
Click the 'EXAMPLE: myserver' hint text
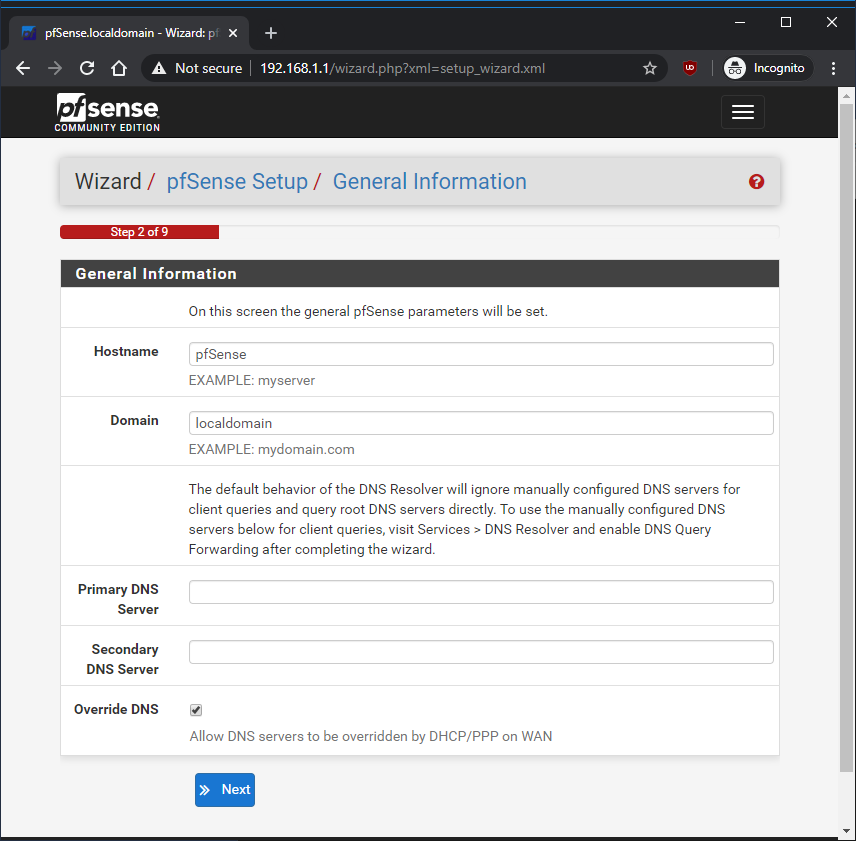252,381
